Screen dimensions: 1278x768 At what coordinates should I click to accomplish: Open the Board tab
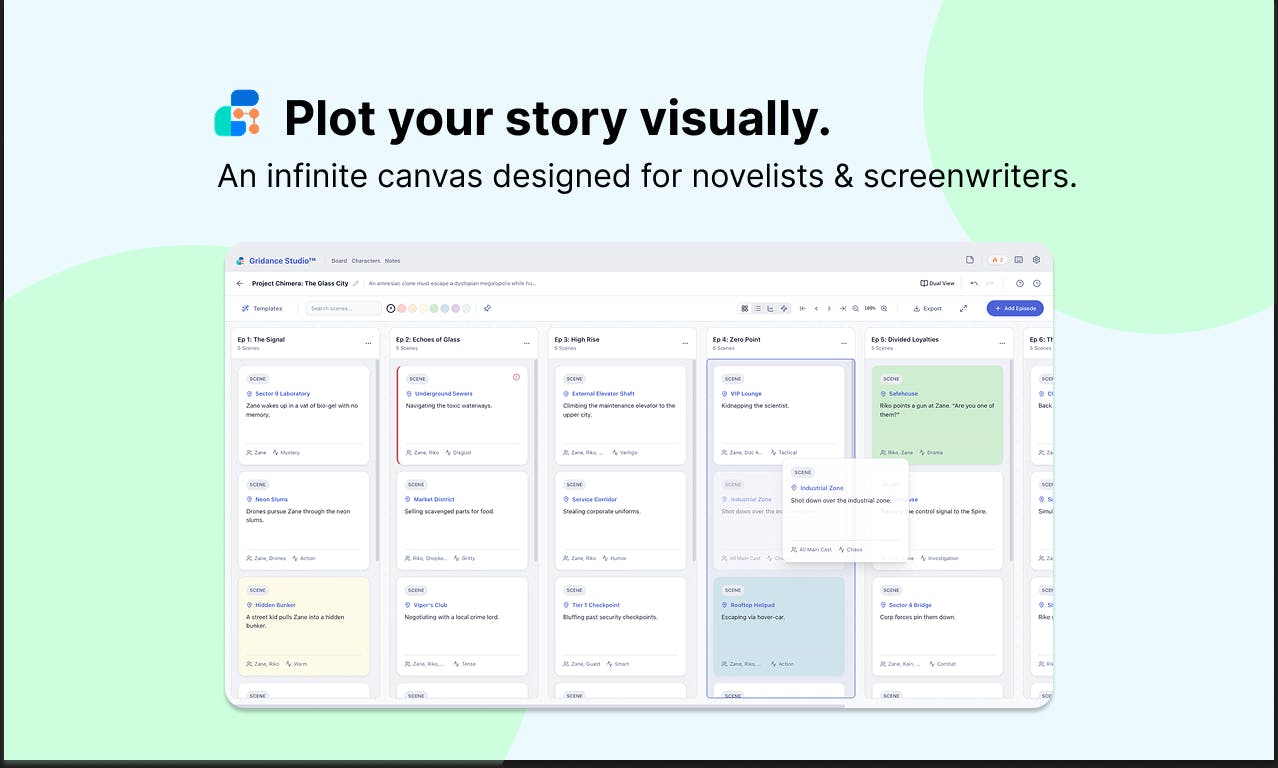[x=339, y=261]
